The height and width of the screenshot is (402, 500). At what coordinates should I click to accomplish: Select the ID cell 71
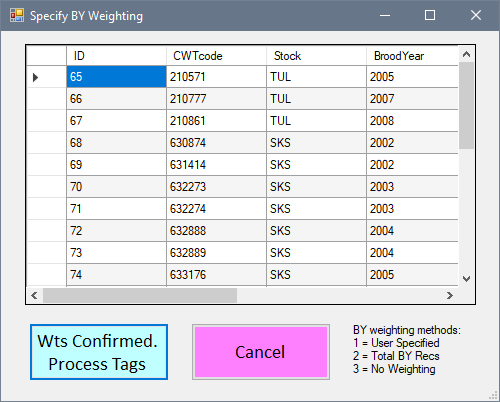click(116, 209)
